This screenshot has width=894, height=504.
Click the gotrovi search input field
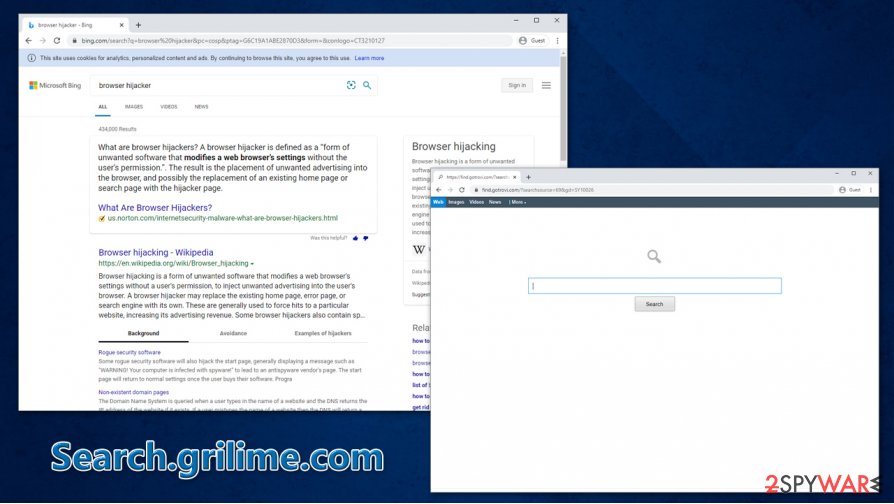point(655,286)
